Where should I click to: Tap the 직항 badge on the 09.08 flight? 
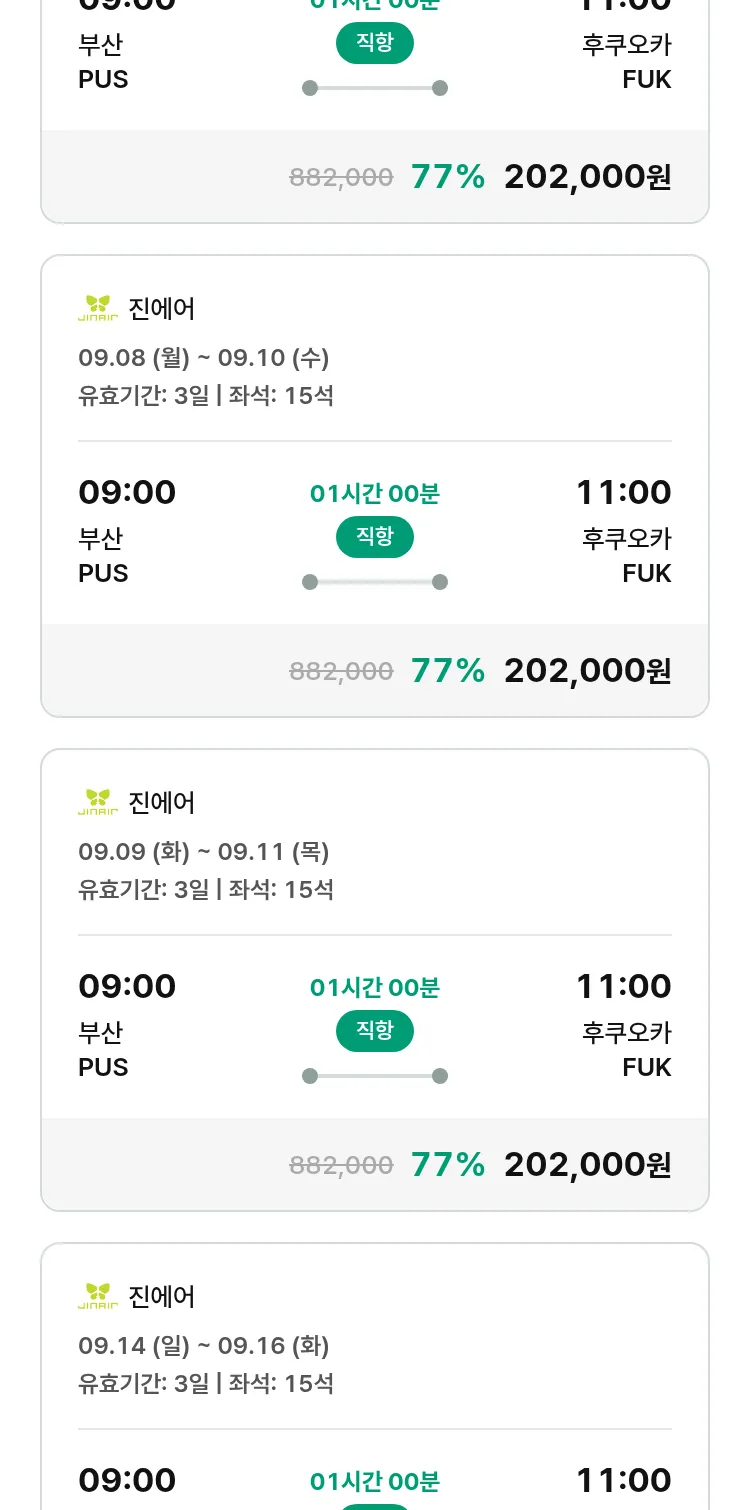click(375, 537)
